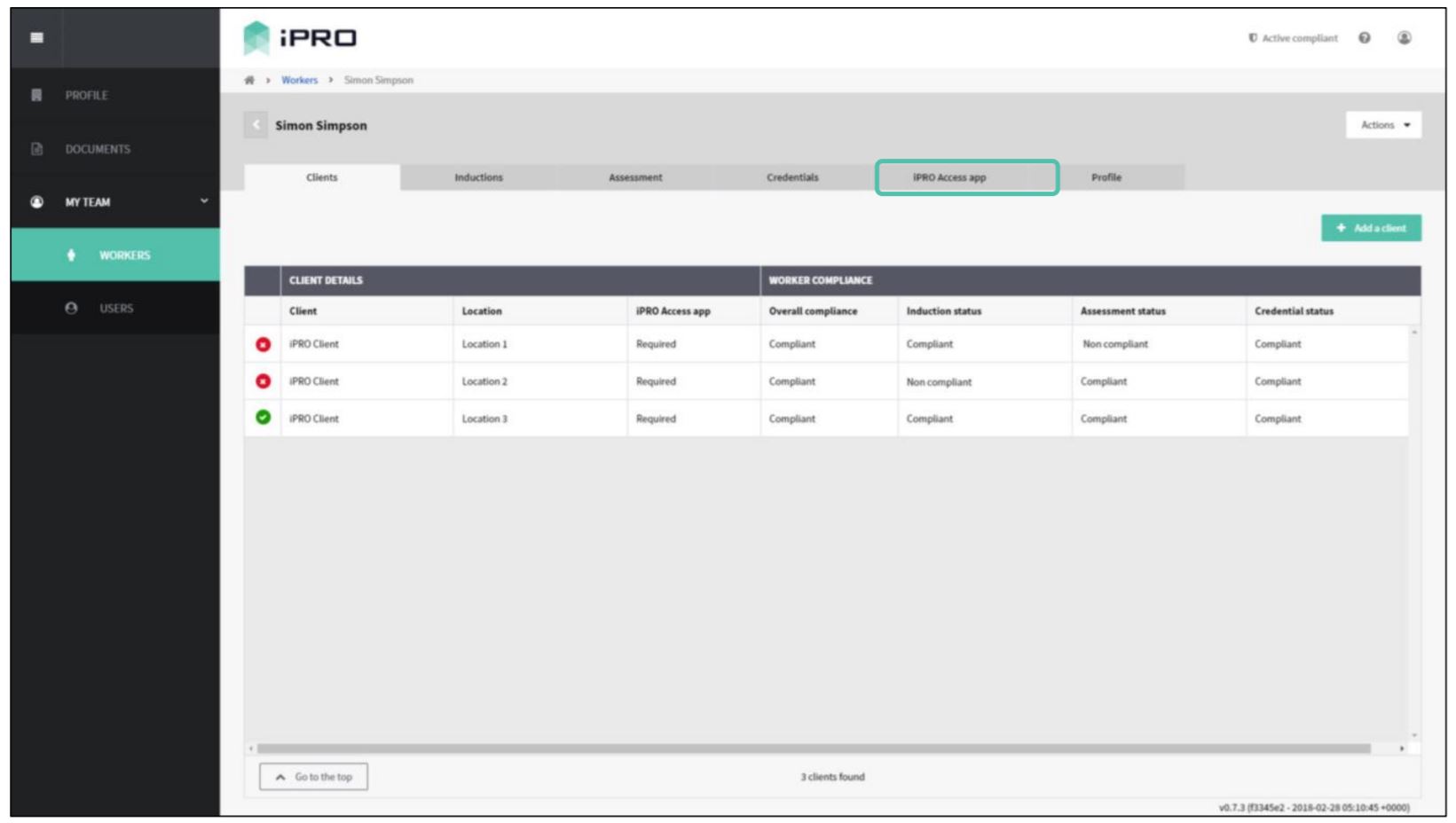Click iPRO Client in the Location 3 row
This screenshot has width=1456, height=823.
(314, 419)
